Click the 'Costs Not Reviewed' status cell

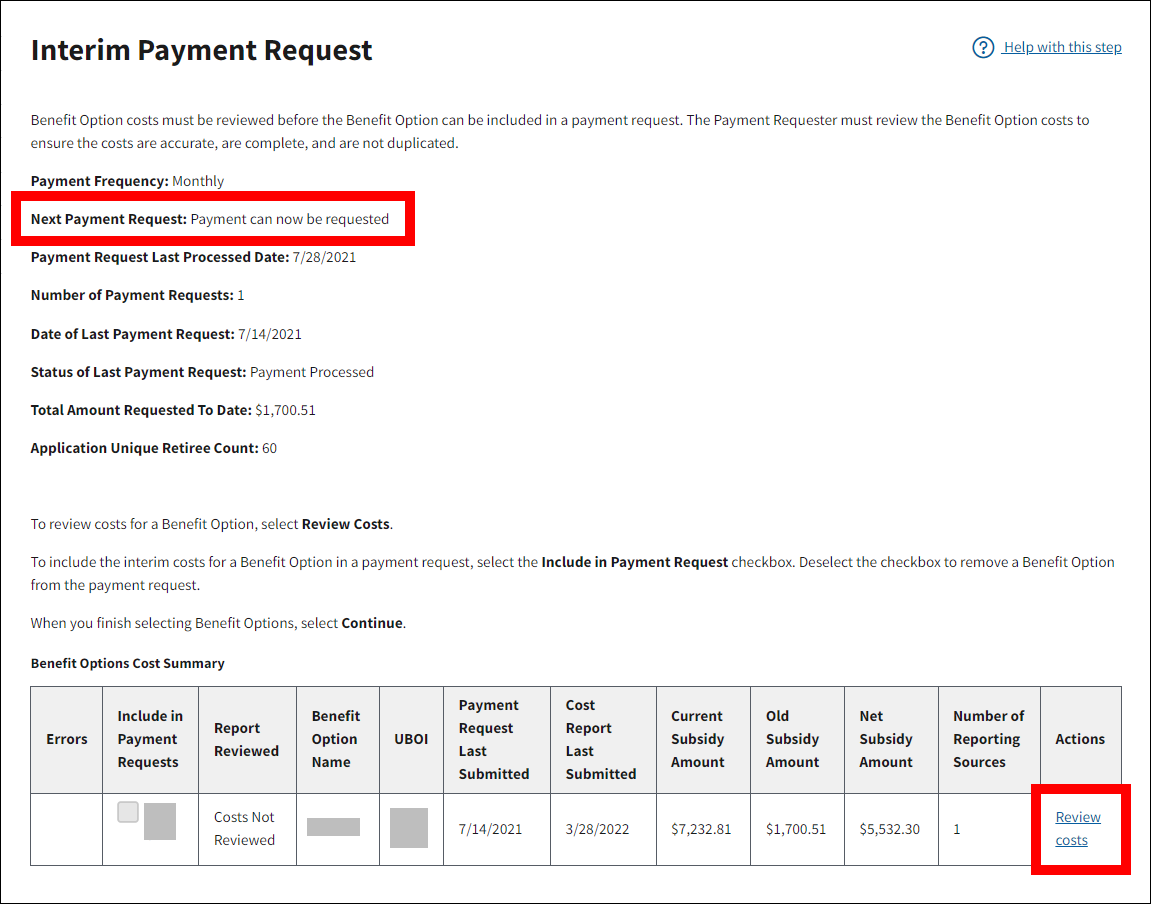244,828
